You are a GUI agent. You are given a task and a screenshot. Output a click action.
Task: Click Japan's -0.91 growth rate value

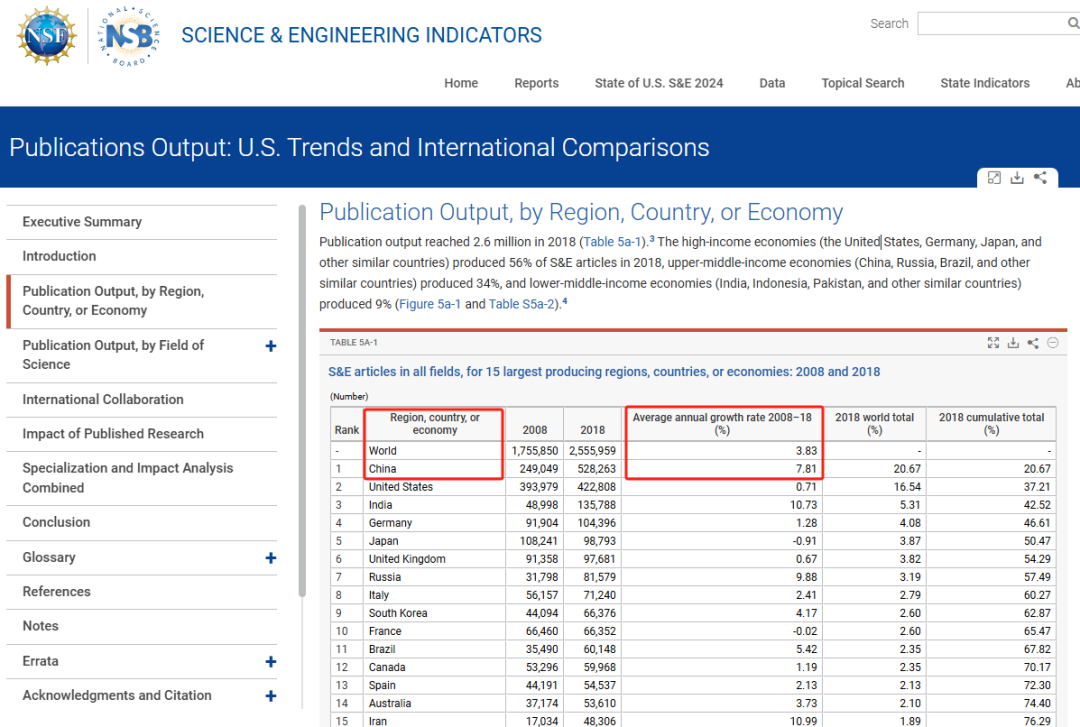point(804,541)
